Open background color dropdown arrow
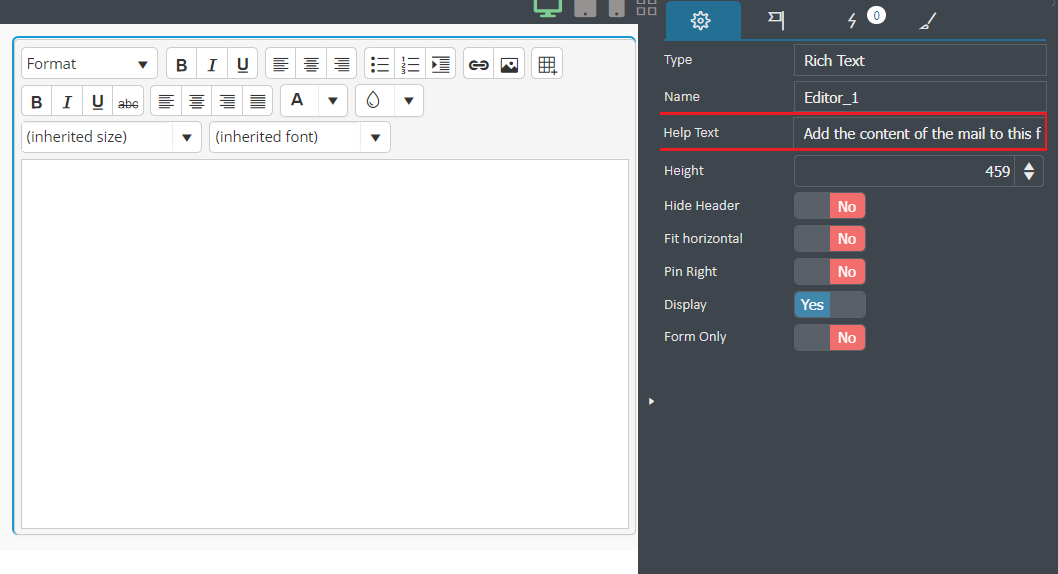This screenshot has height=574, width=1058. 408,101
